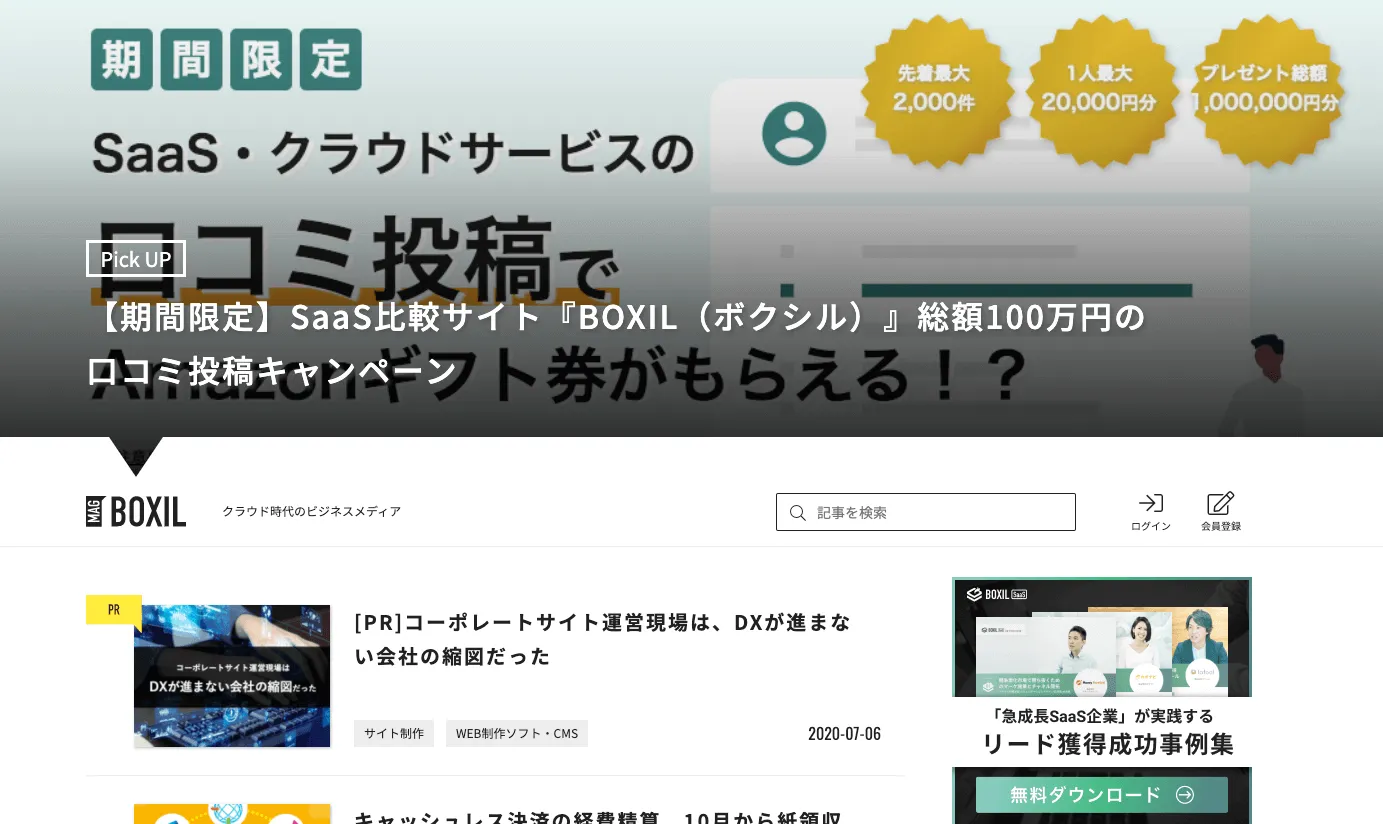1383x824 pixels.
Task: Click the search magnifier icon
Action: point(798,513)
